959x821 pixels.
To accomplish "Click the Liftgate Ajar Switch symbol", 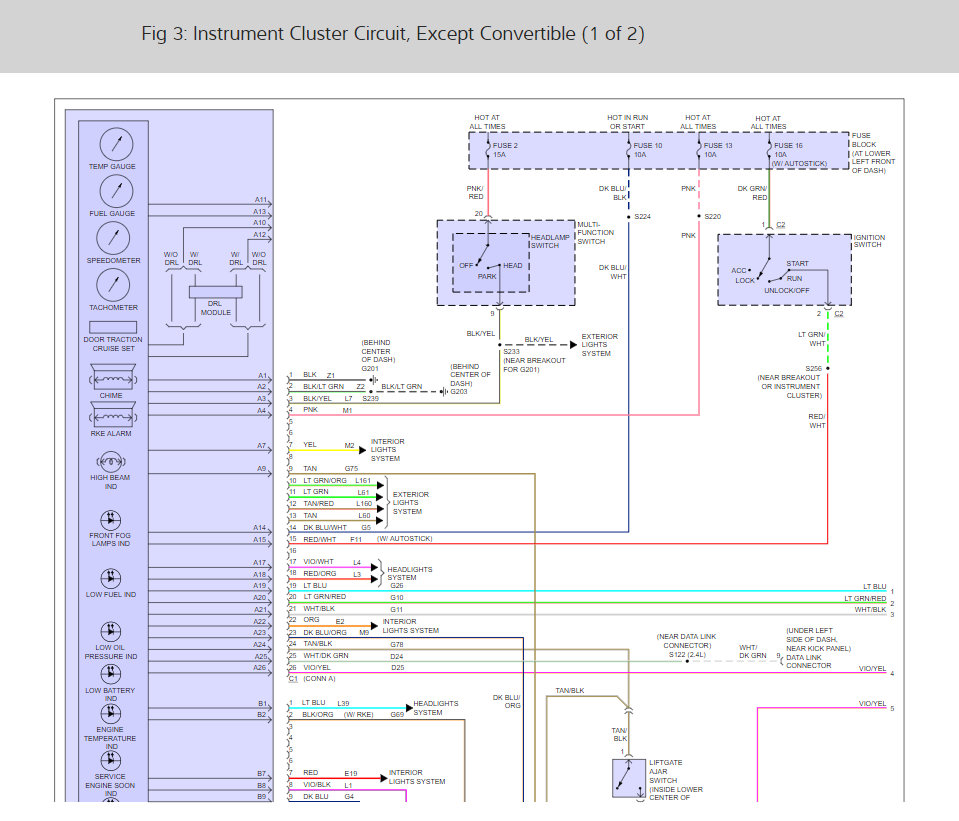I will [x=629, y=778].
